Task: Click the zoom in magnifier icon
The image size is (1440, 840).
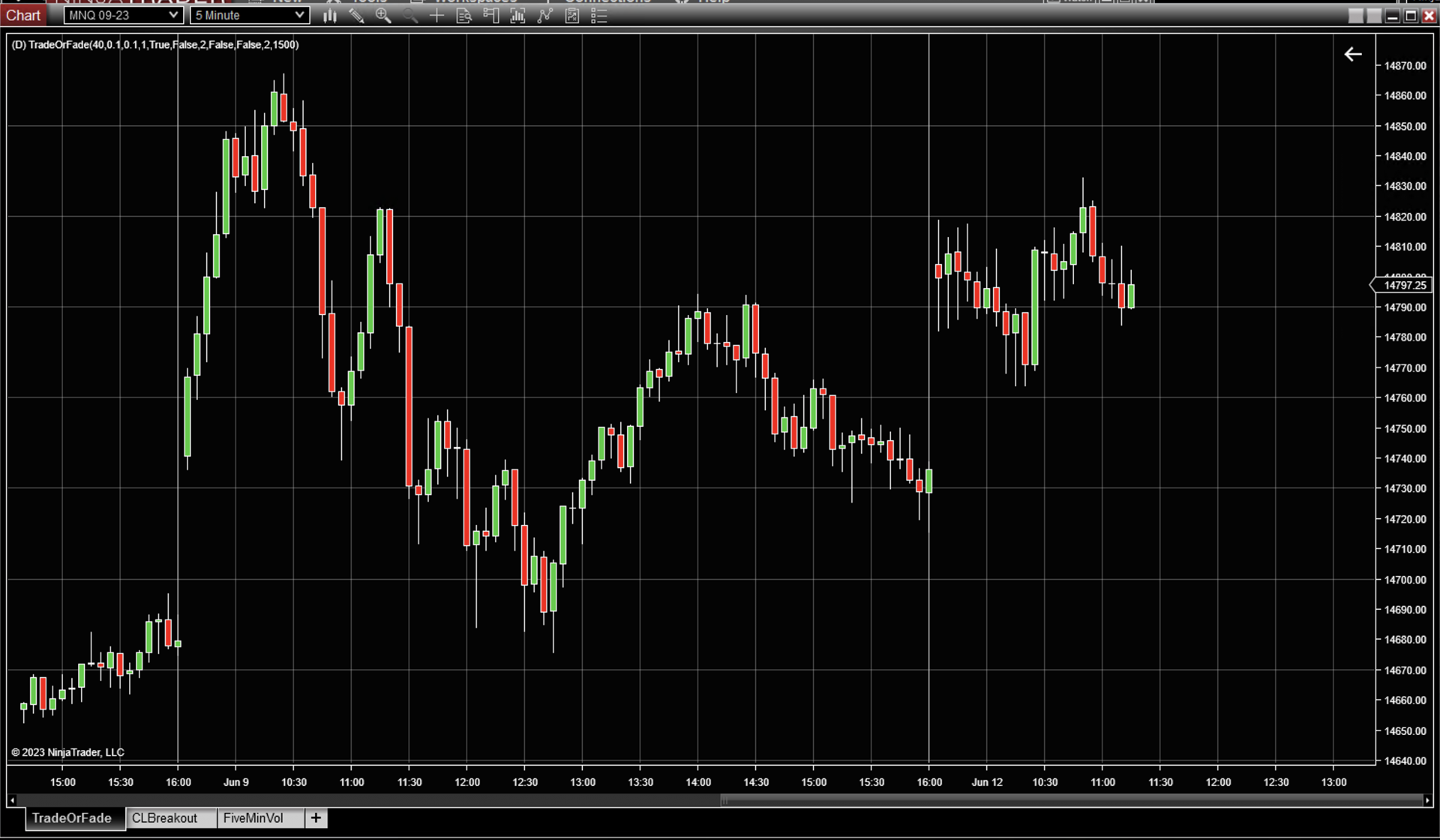Action: pyautogui.click(x=383, y=16)
